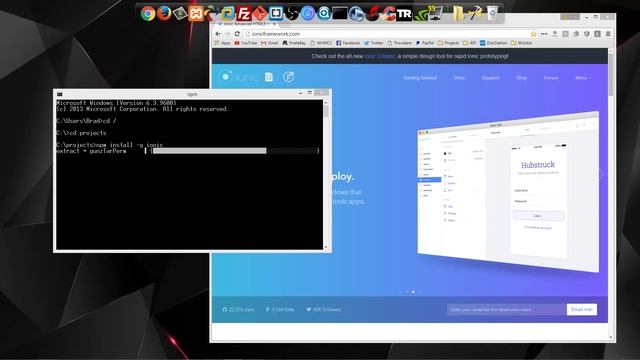Open the FileZilla dock icon
Screen dimensions: 640x360
click(x=244, y=14)
